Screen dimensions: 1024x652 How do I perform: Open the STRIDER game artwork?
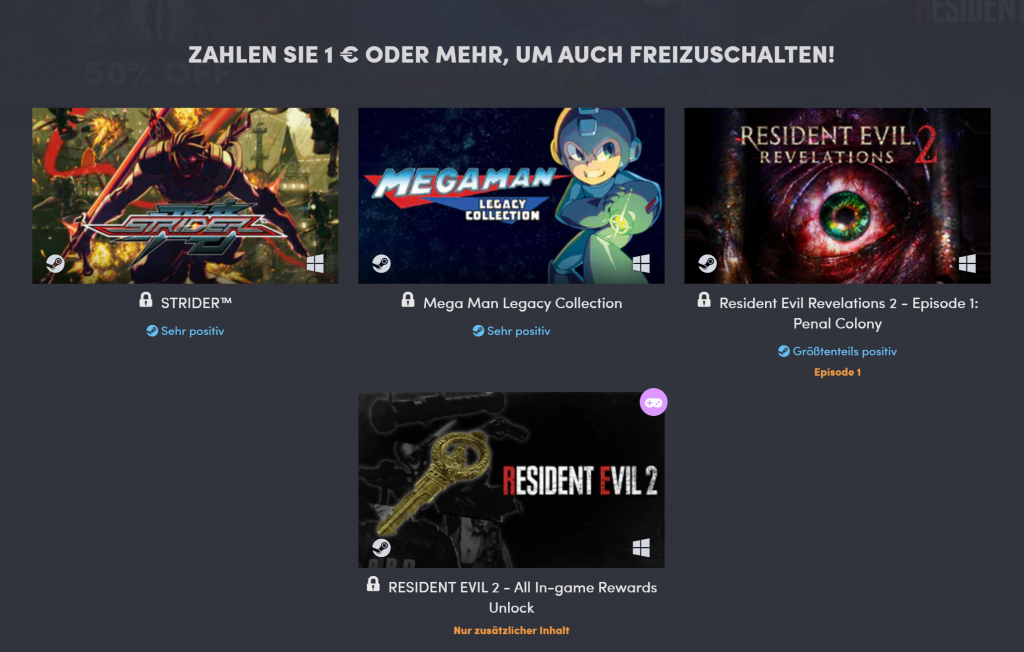click(x=185, y=196)
